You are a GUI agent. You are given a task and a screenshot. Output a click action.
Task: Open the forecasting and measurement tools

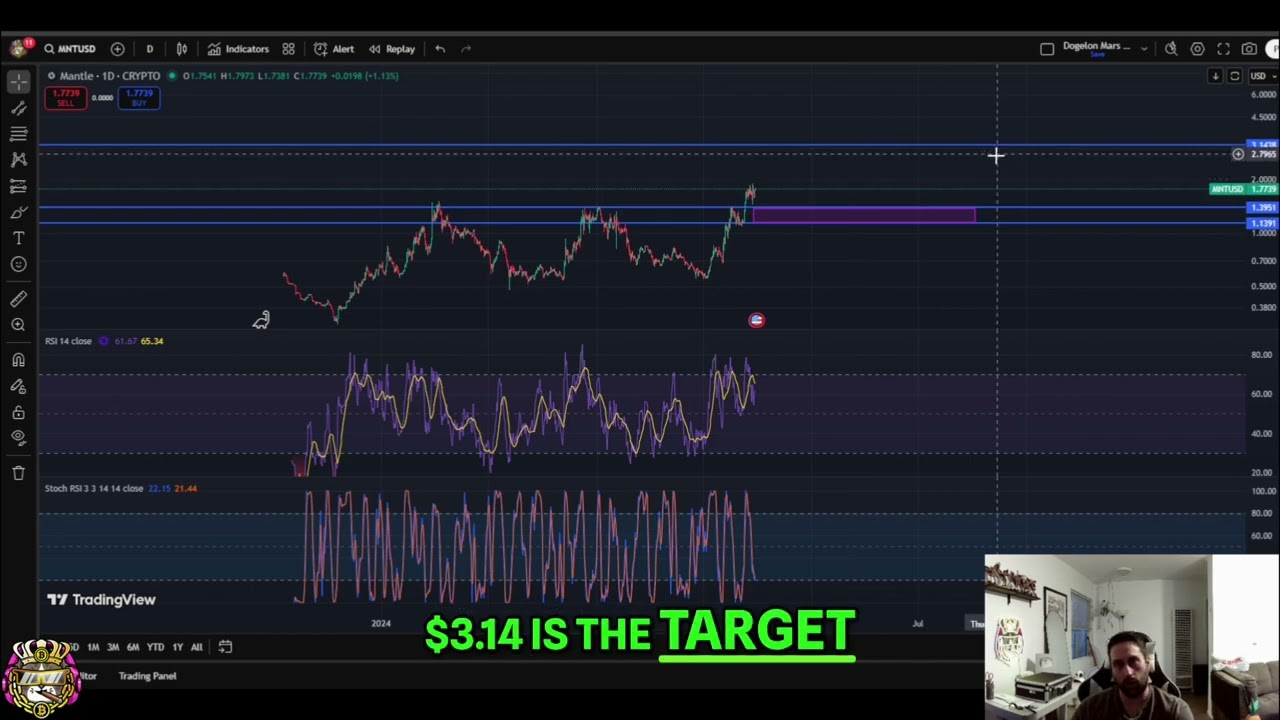pos(18,186)
